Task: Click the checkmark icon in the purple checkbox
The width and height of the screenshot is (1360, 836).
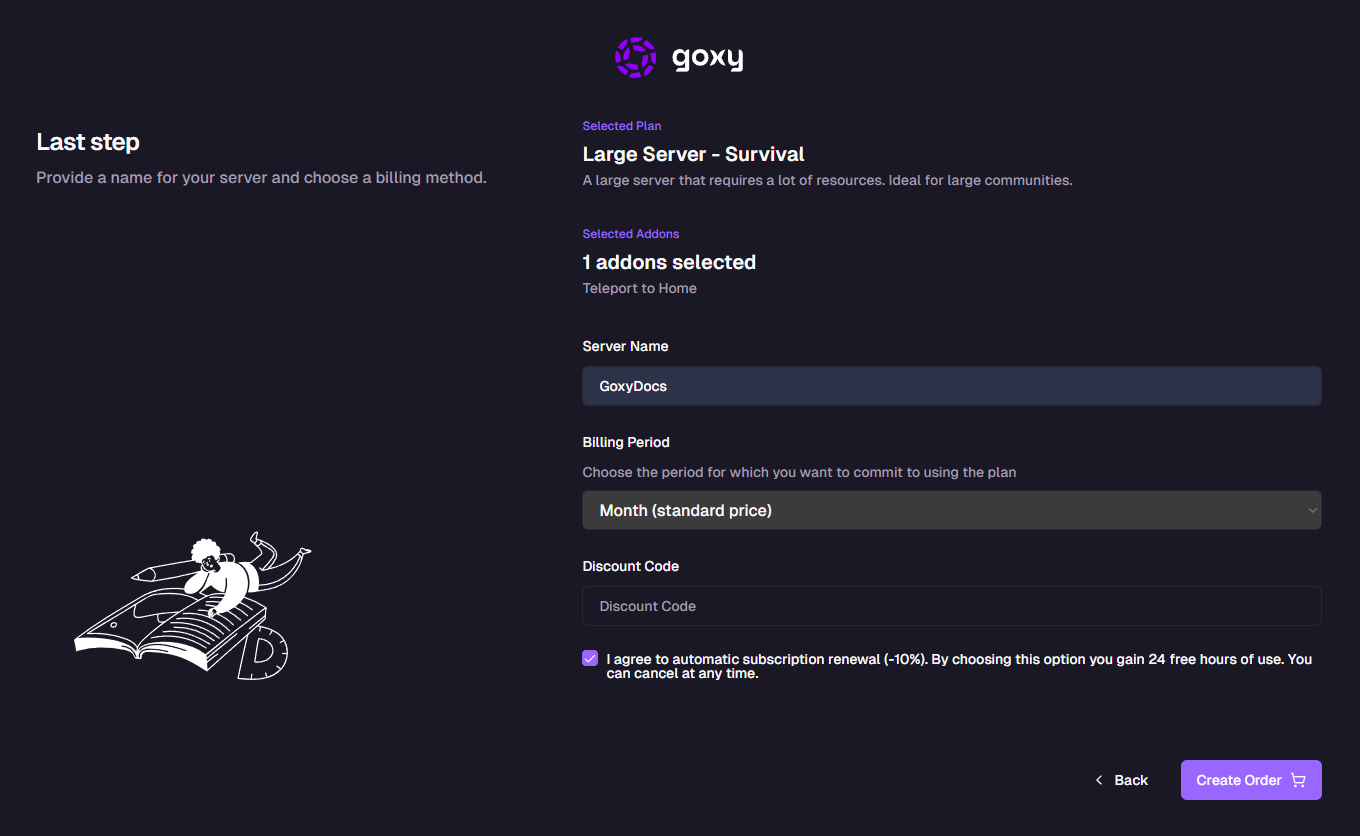Action: (590, 658)
